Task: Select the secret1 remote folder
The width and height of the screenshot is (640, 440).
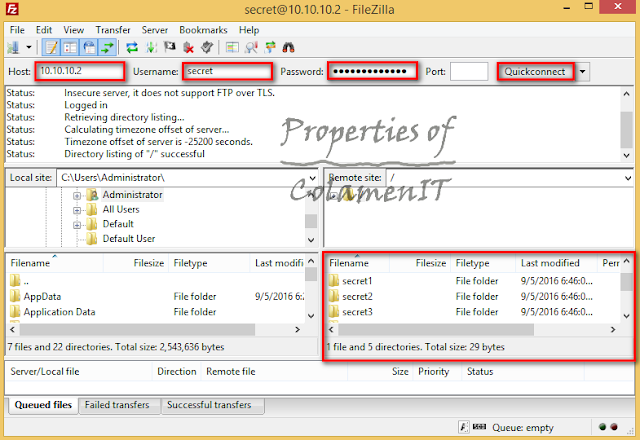Action: click(x=357, y=281)
